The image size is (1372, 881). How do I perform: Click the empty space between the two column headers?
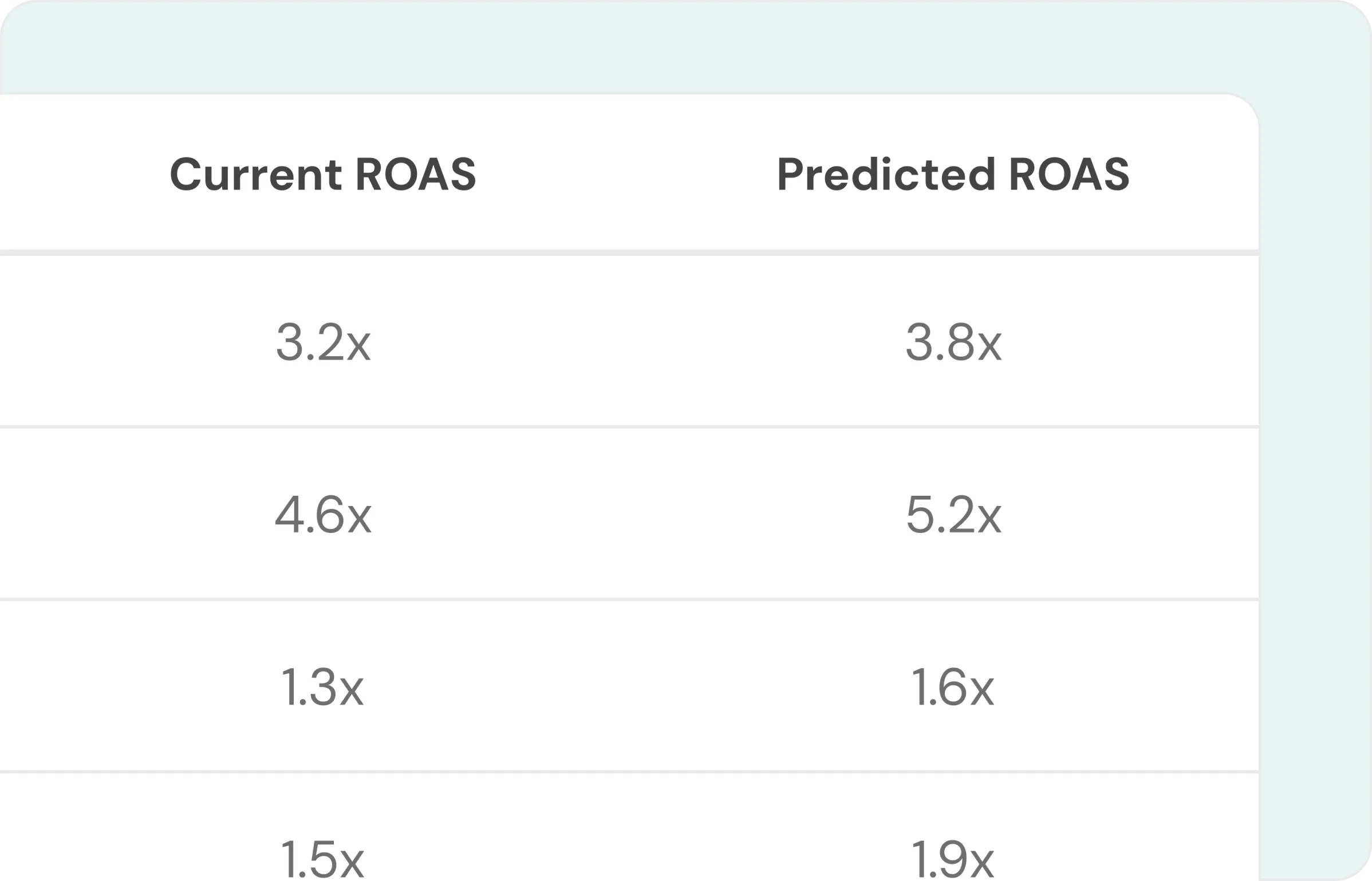click(x=626, y=174)
